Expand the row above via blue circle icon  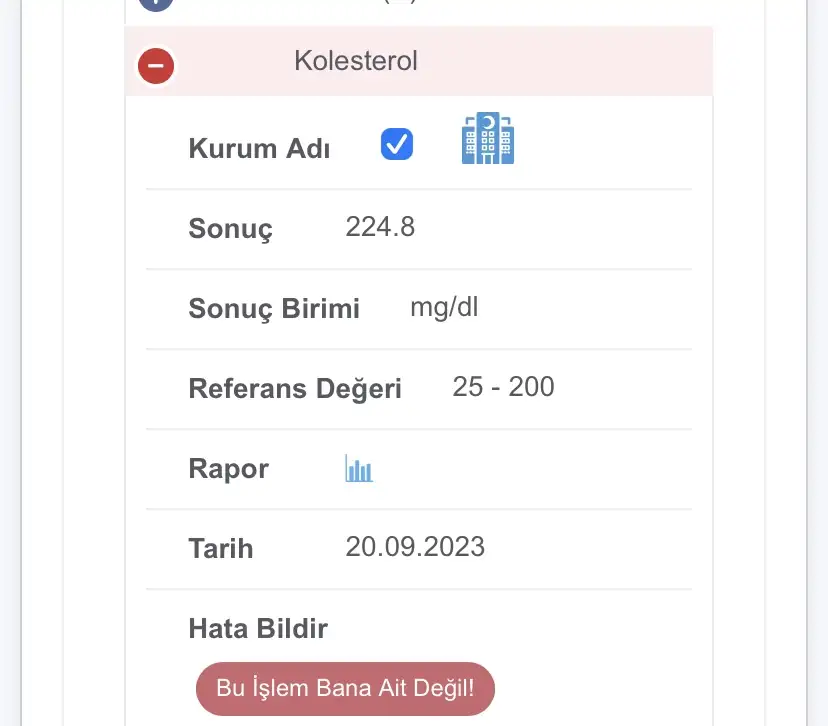click(156, 3)
